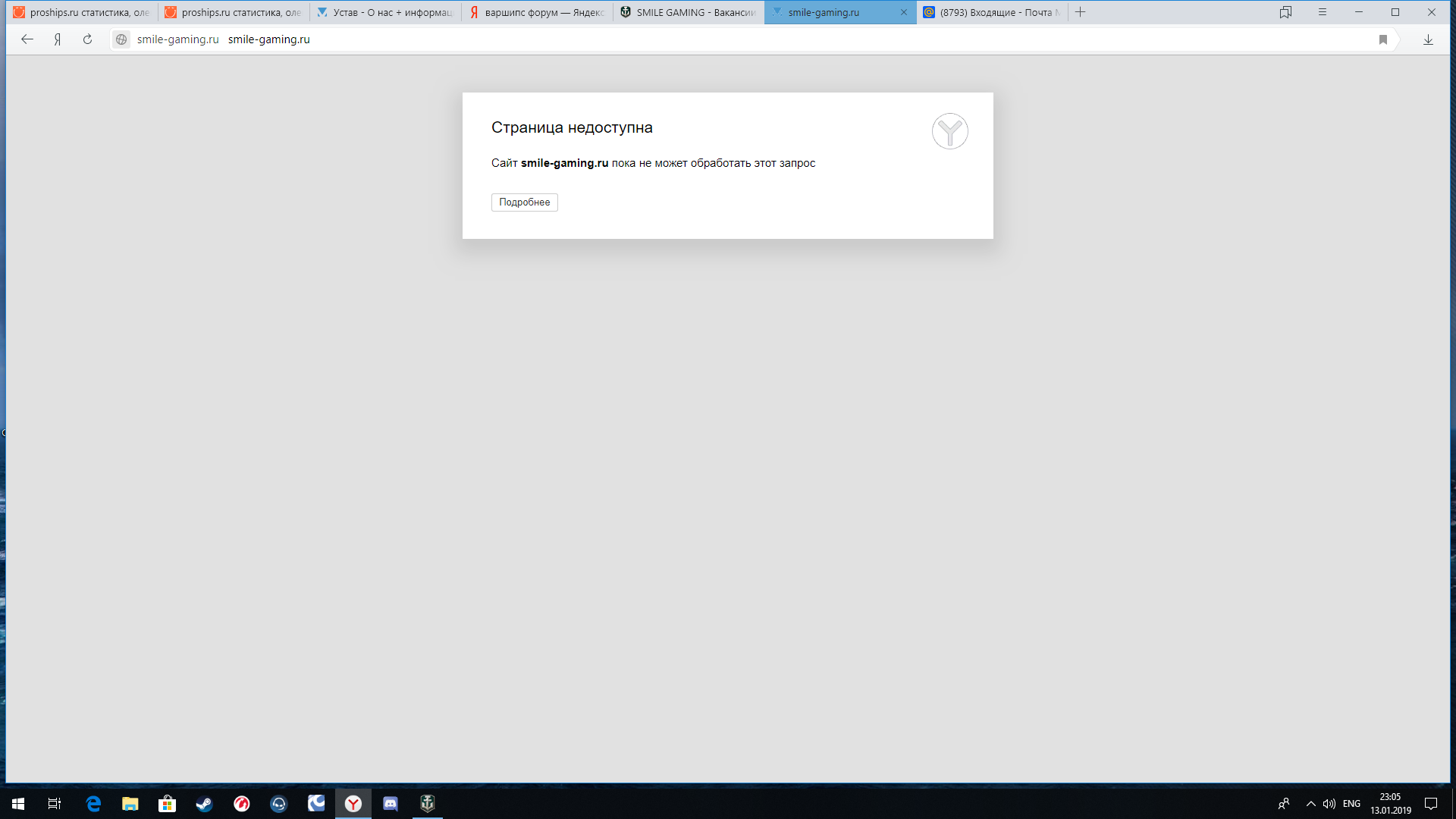Open Discord from the taskbar
Image resolution: width=1456 pixels, height=819 pixels.
pos(390,804)
